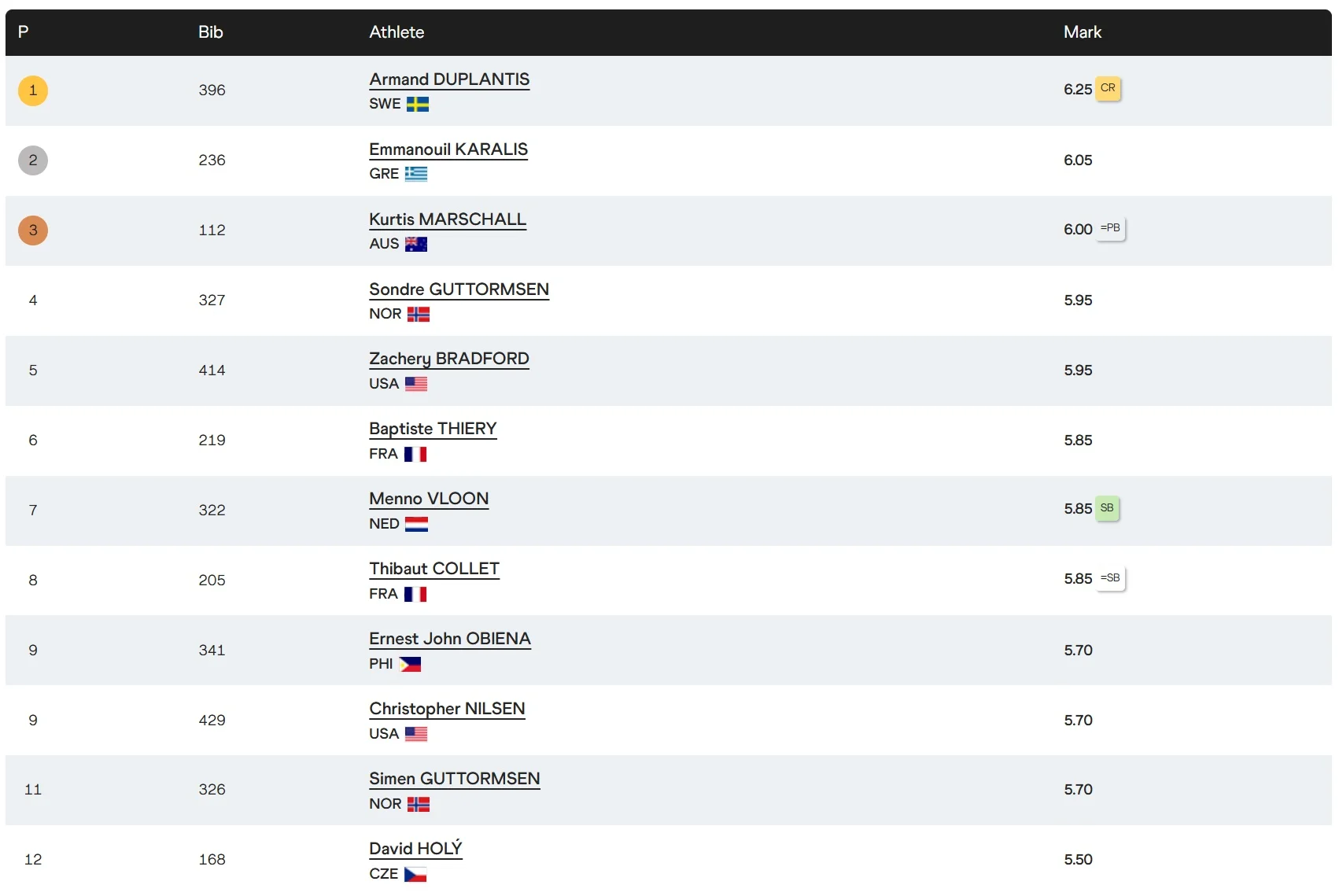Viewport: 1339px width, 896px height.
Task: Click the Australia flag icon
Action: [x=415, y=244]
